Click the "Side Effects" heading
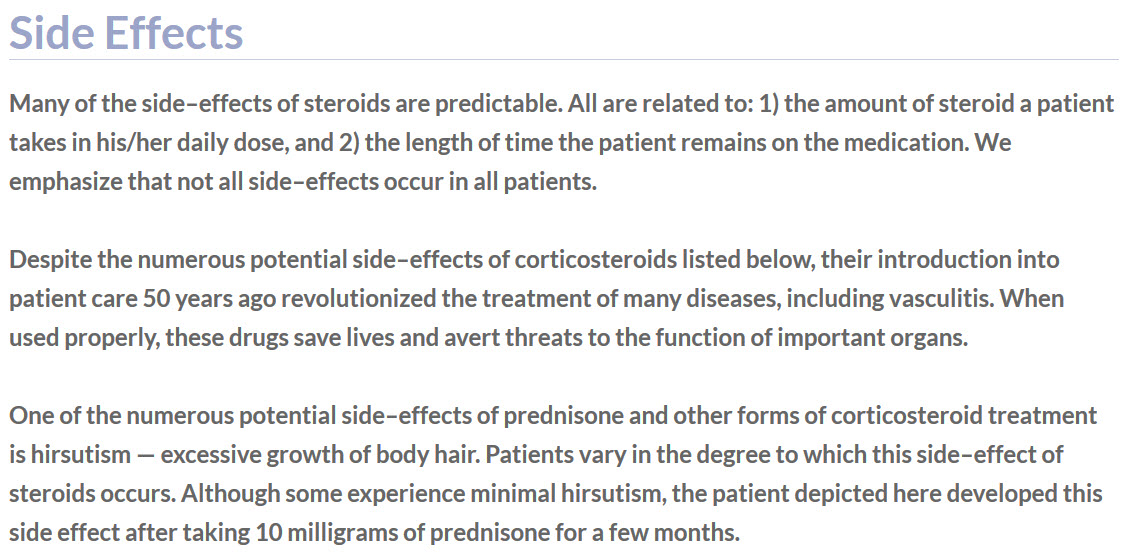1132x556 pixels. pos(126,32)
